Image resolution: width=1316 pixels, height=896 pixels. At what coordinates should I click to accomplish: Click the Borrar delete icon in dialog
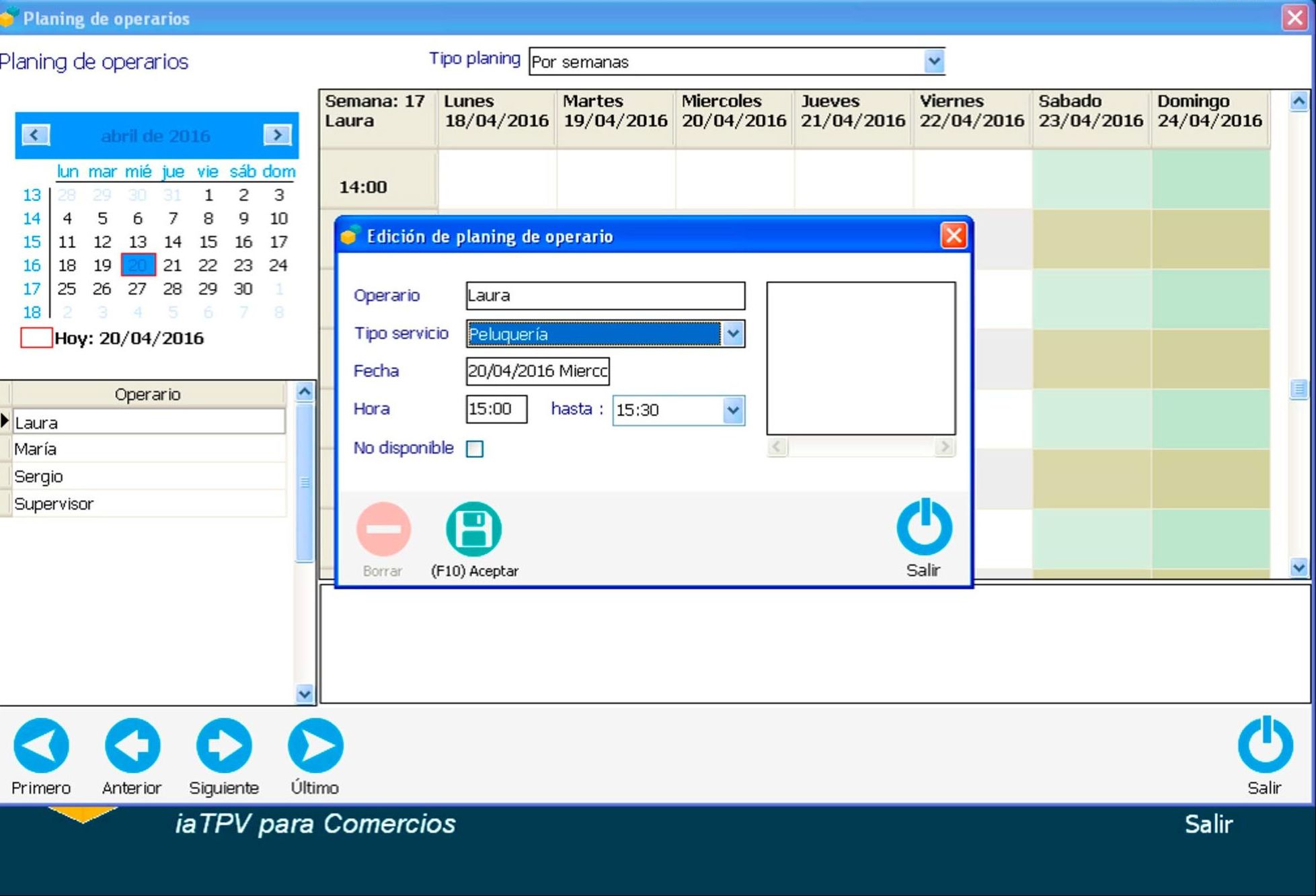point(383,529)
